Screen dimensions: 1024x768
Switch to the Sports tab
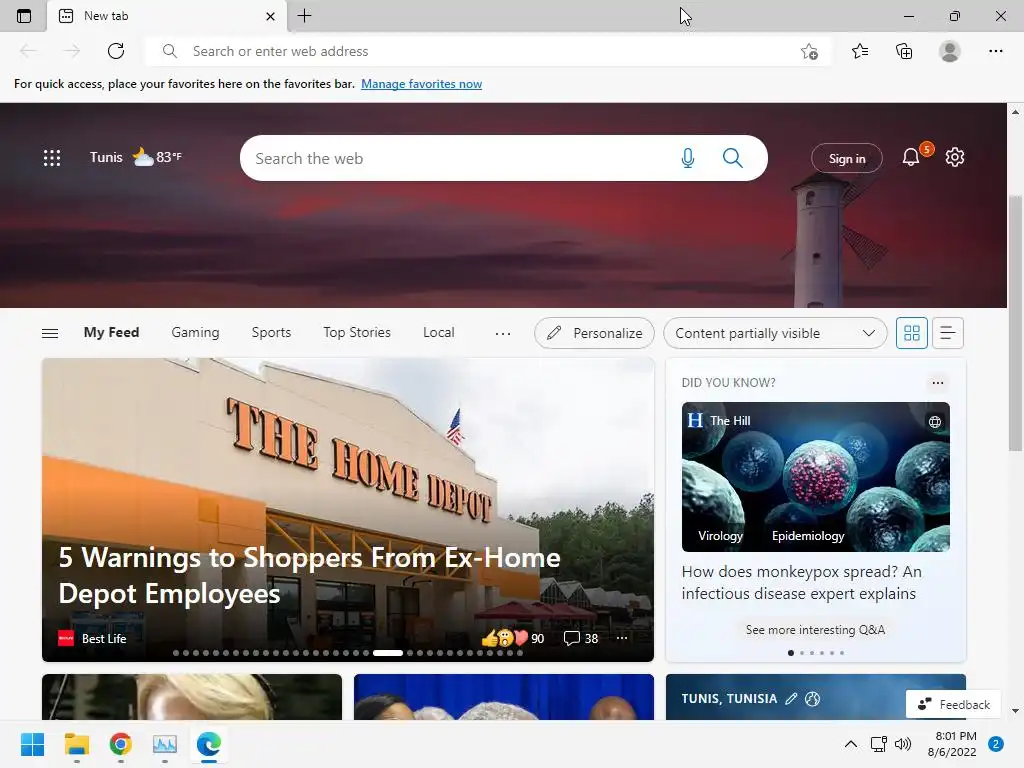pyautogui.click(x=271, y=332)
